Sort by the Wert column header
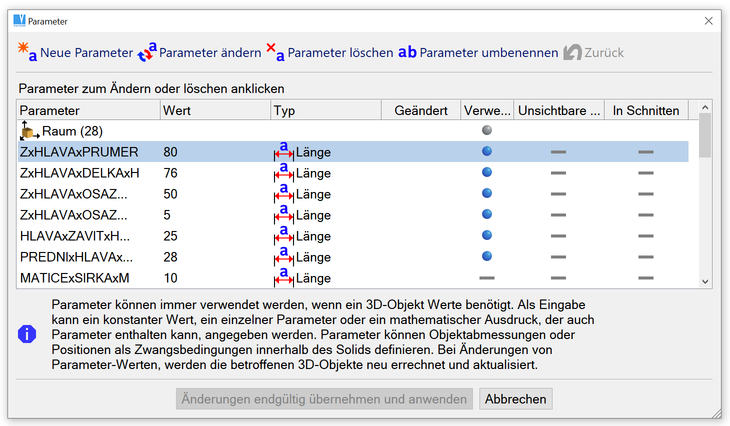730x426 pixels. [x=214, y=110]
